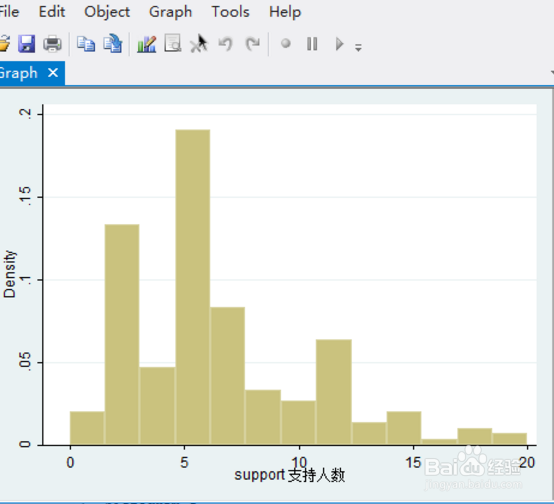The height and width of the screenshot is (504, 554).
Task: Click the y-axis label 0
Action: point(25,444)
